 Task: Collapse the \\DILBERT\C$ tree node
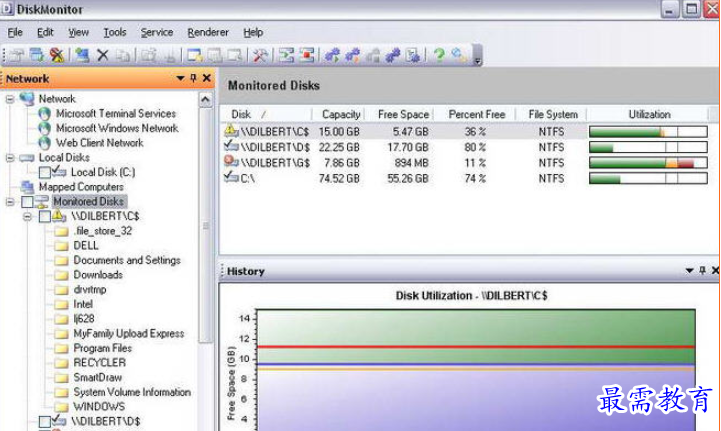(x=27, y=216)
